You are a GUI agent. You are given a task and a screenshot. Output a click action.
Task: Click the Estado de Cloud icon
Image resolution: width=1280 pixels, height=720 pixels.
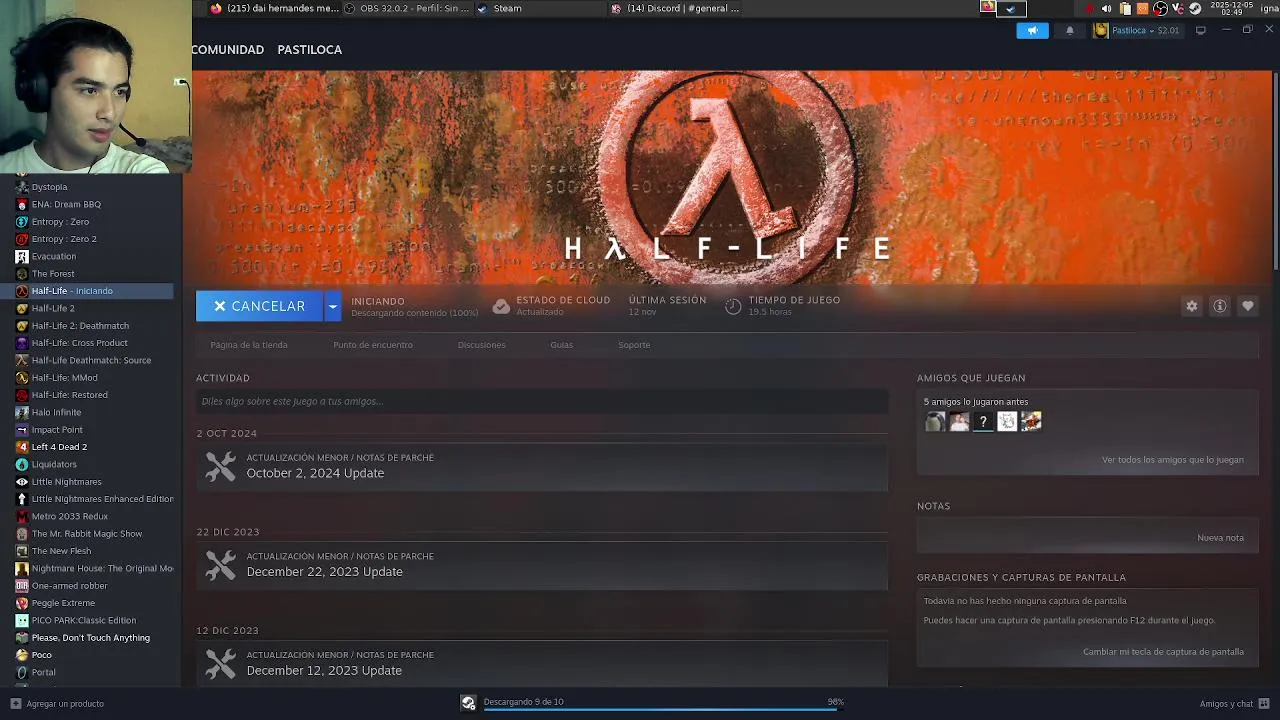pos(501,306)
